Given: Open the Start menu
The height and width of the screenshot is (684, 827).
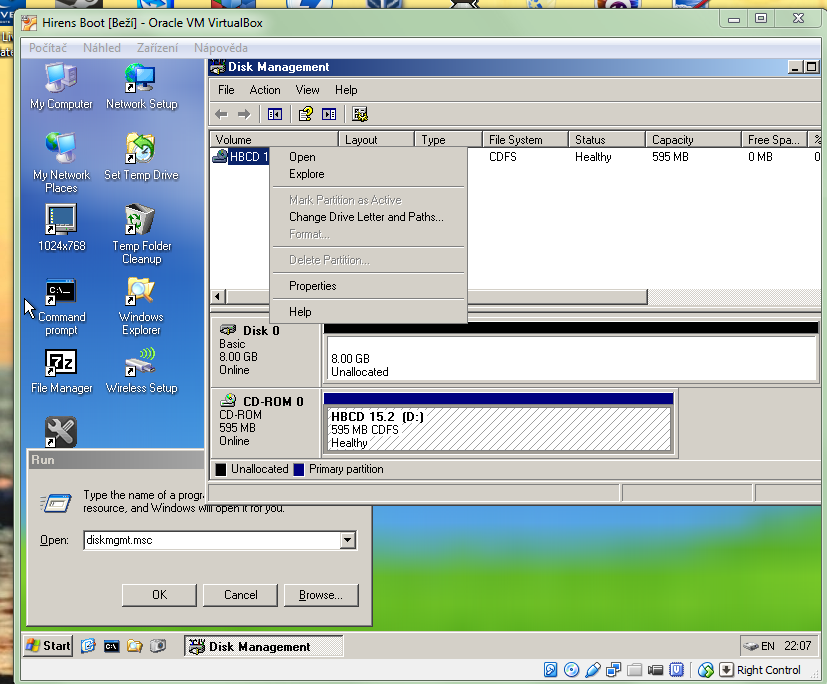Looking at the screenshot, I should (x=48, y=646).
